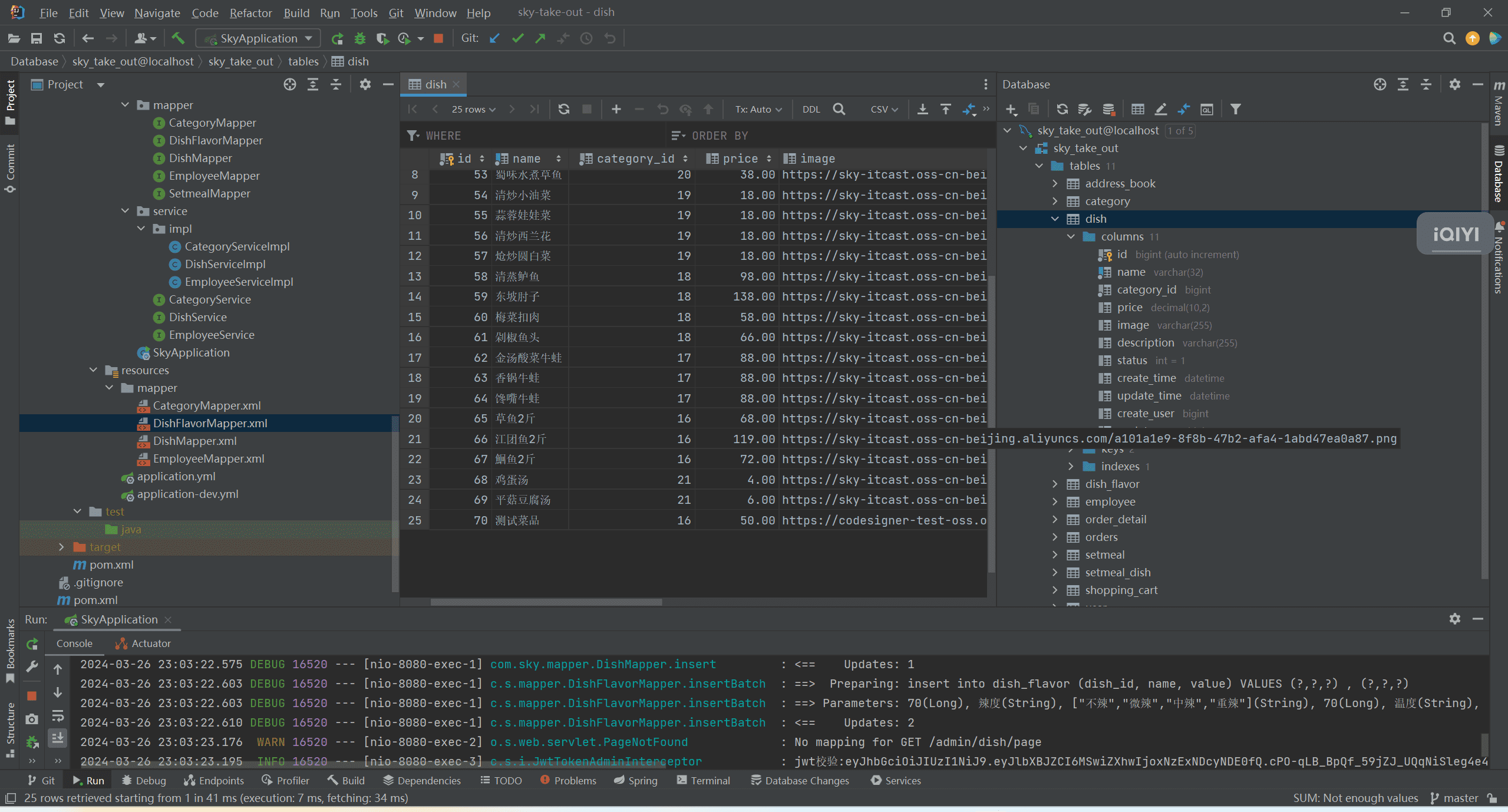Click horizontal scrollbar of dish table
1508x812 pixels.
click(x=546, y=602)
